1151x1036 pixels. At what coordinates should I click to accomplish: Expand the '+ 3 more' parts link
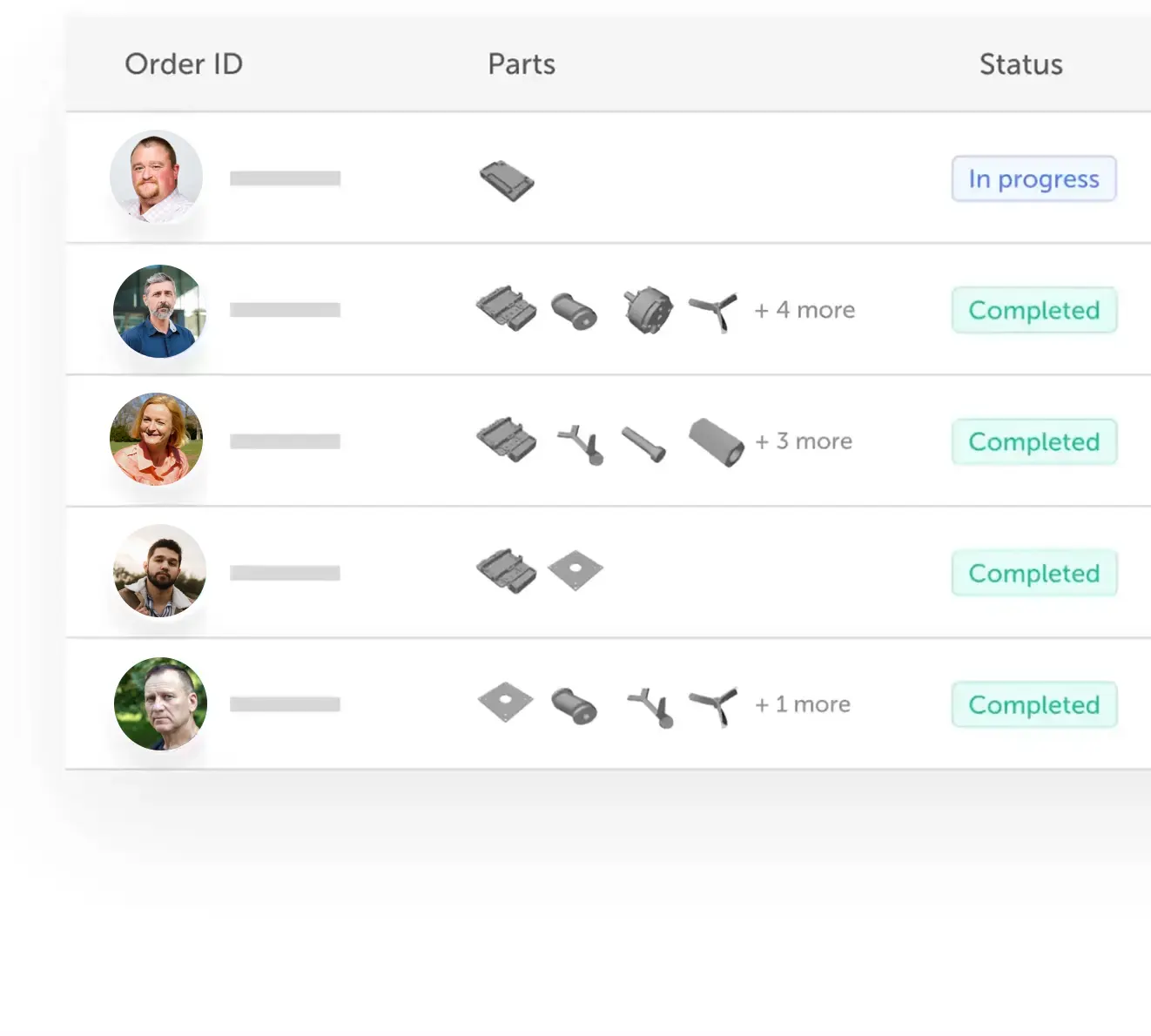click(x=804, y=441)
